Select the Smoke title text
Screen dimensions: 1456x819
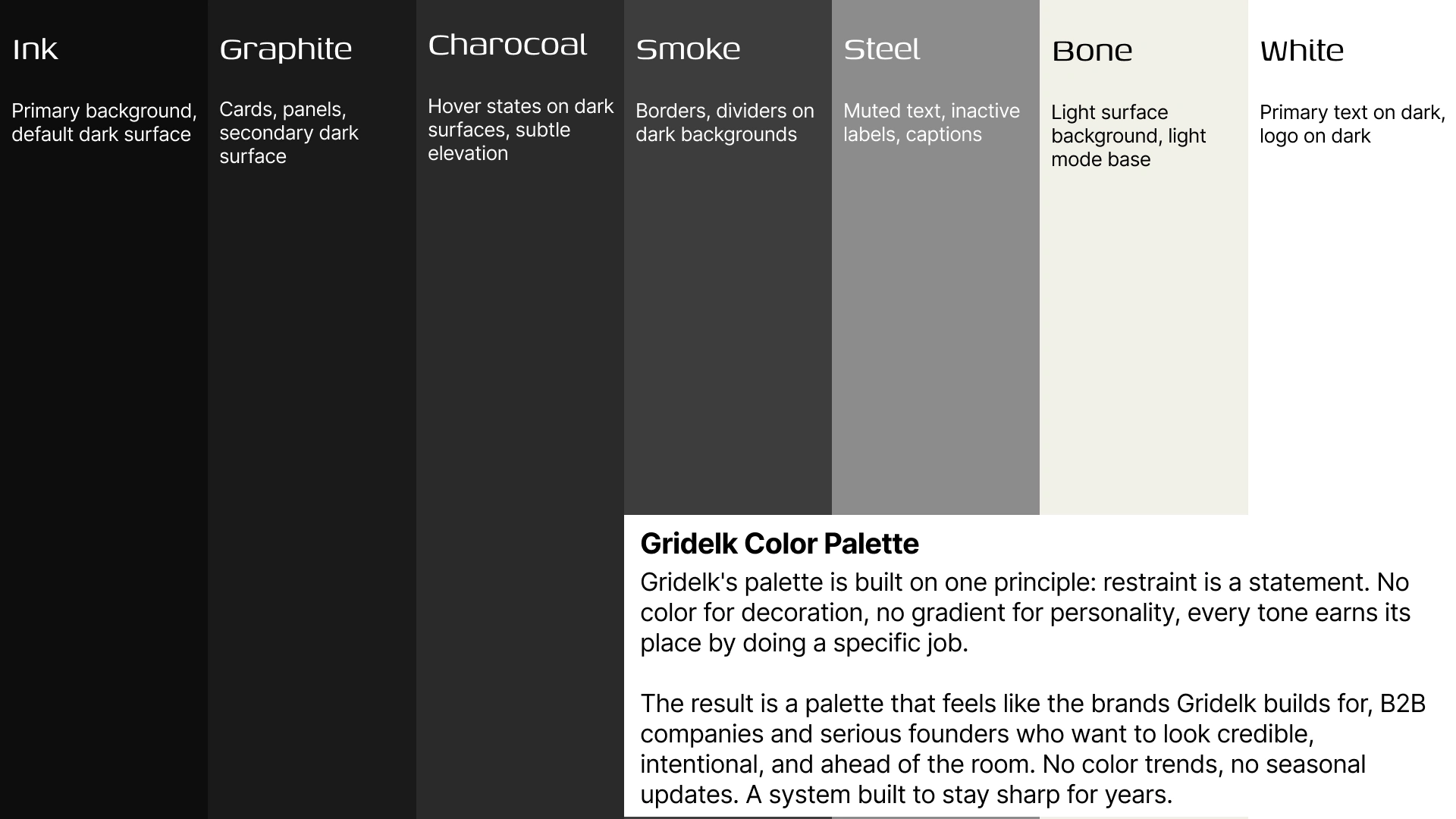(x=688, y=50)
